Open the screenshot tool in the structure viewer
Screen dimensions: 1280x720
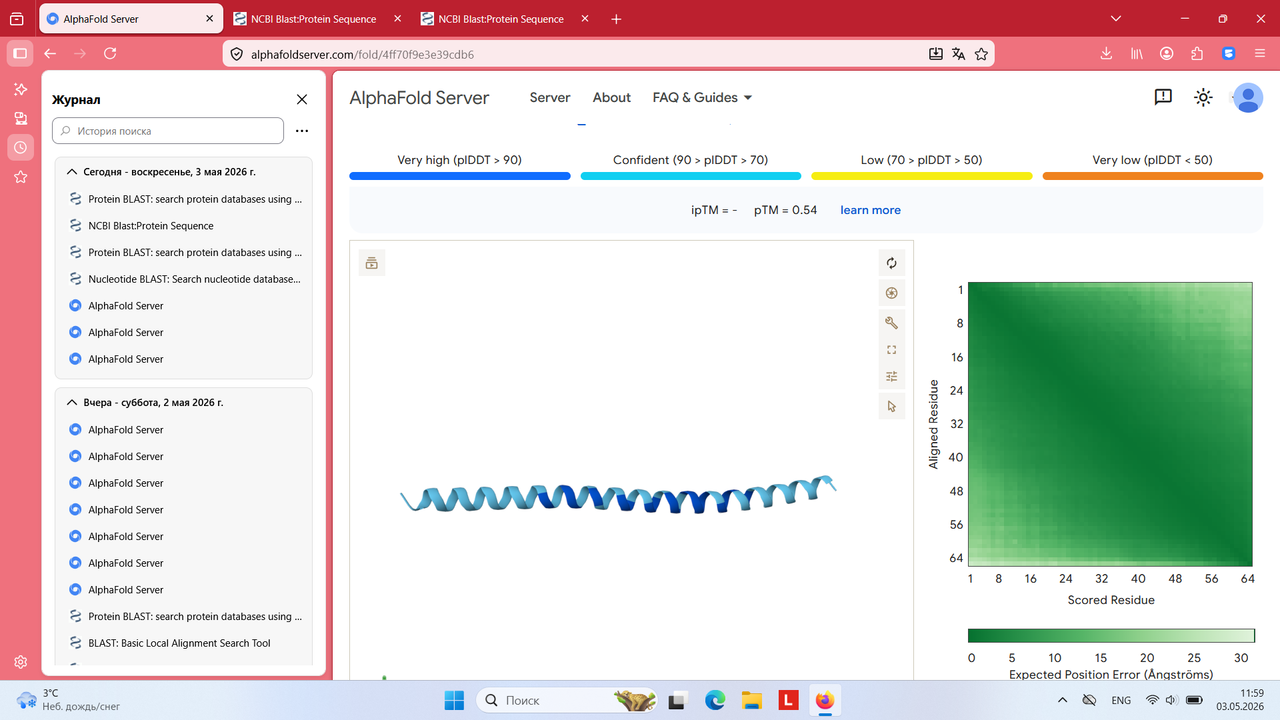891,293
